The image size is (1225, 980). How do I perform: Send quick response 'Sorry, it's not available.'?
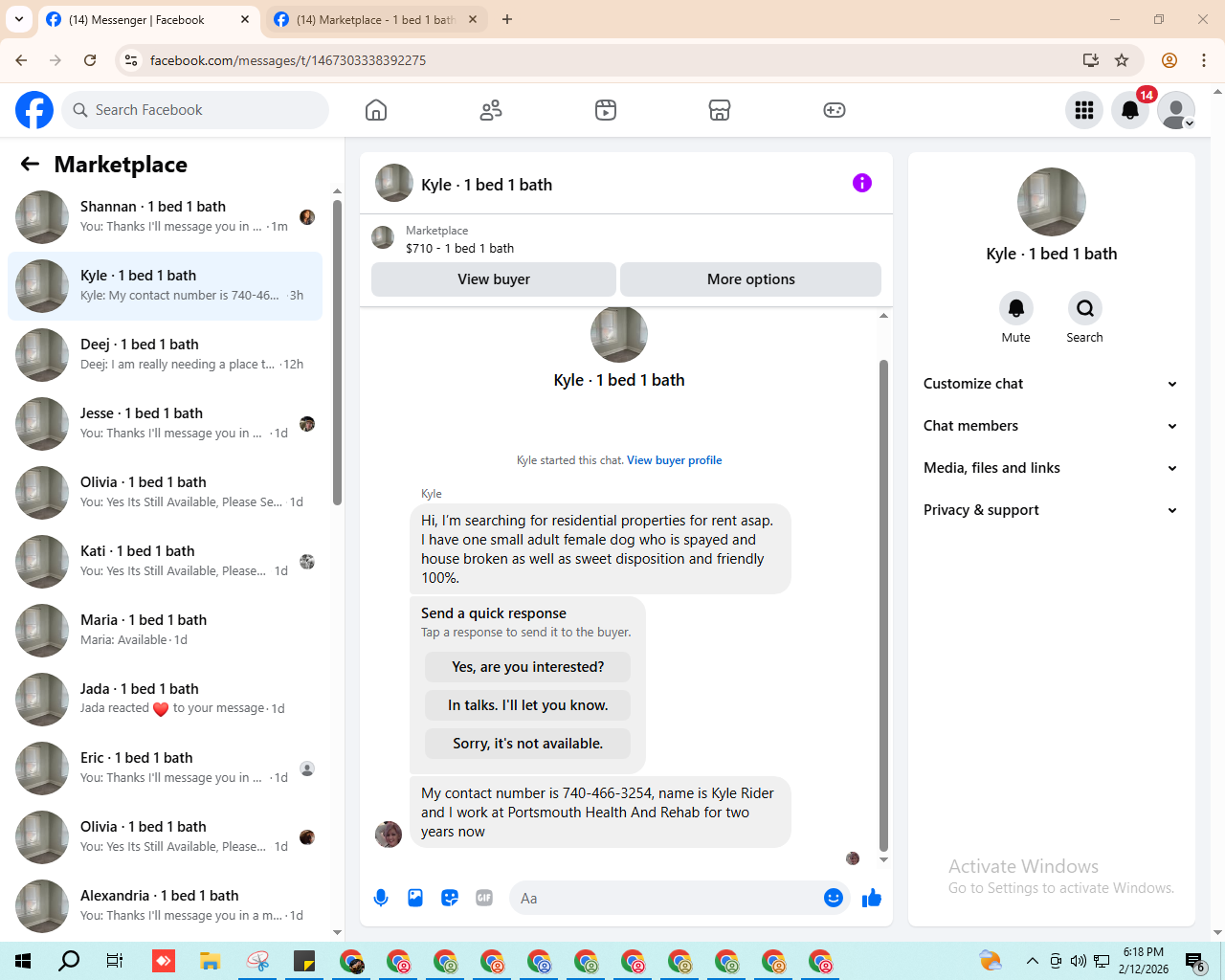pyautogui.click(x=528, y=744)
